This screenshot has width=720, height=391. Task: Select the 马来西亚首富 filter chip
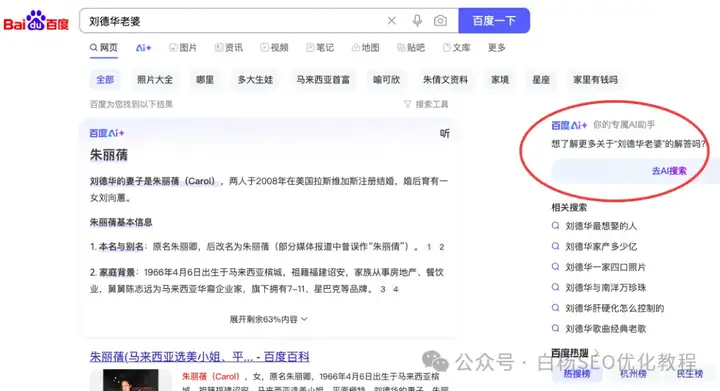point(323,80)
